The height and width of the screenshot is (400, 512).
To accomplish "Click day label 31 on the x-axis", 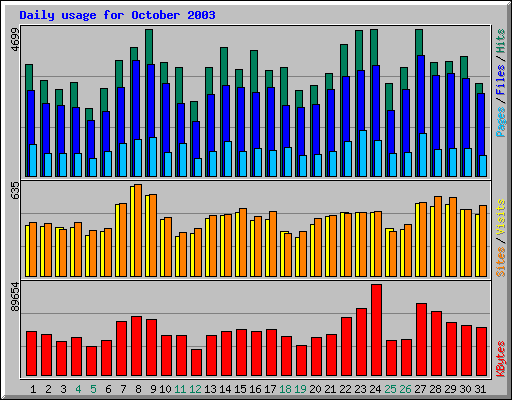I will (x=480, y=389).
